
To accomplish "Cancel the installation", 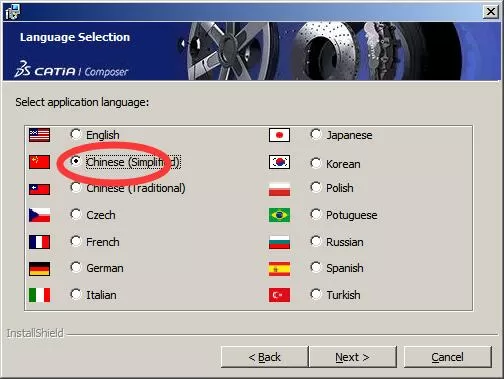I will 448,357.
